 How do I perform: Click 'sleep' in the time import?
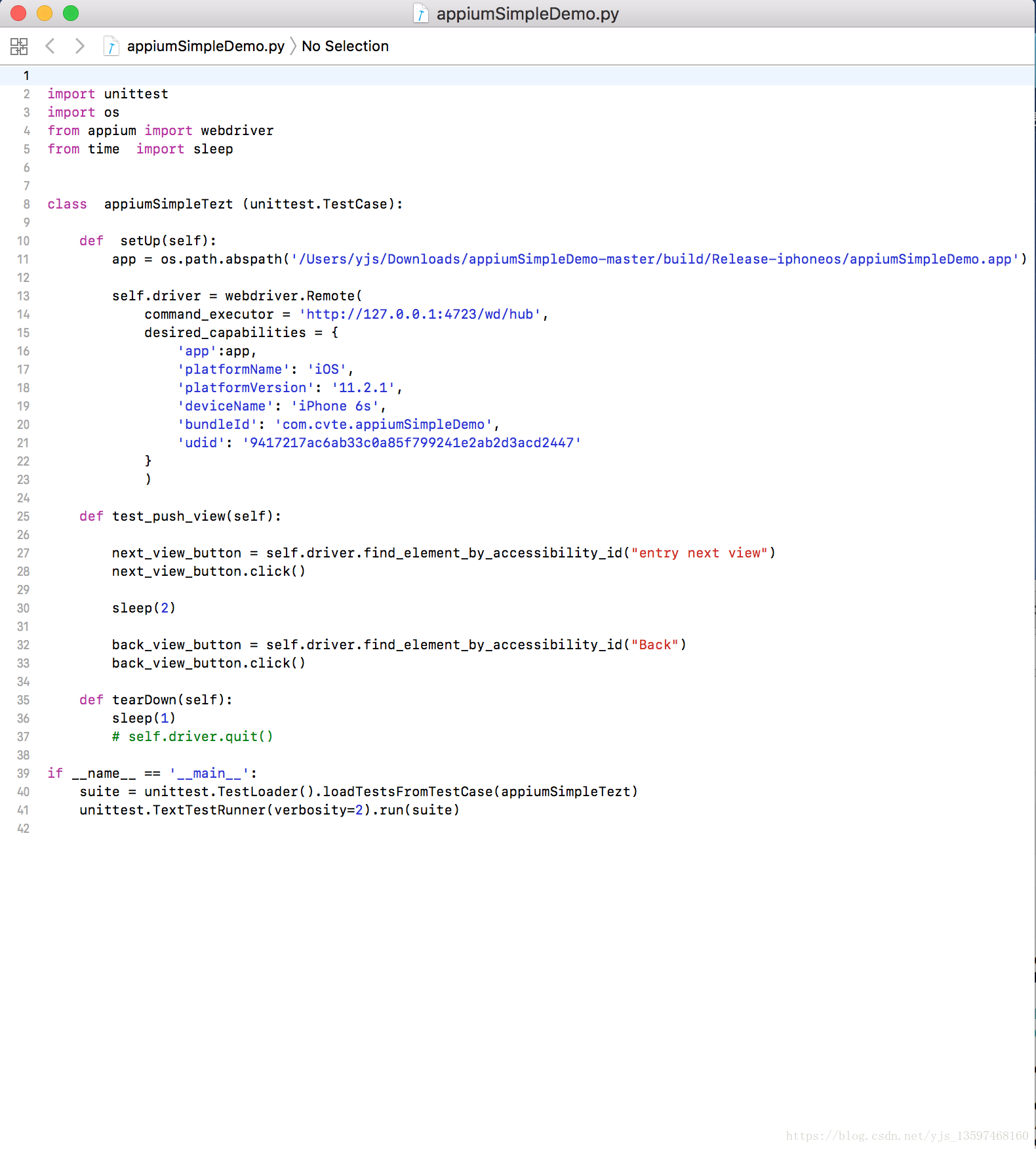pos(213,149)
